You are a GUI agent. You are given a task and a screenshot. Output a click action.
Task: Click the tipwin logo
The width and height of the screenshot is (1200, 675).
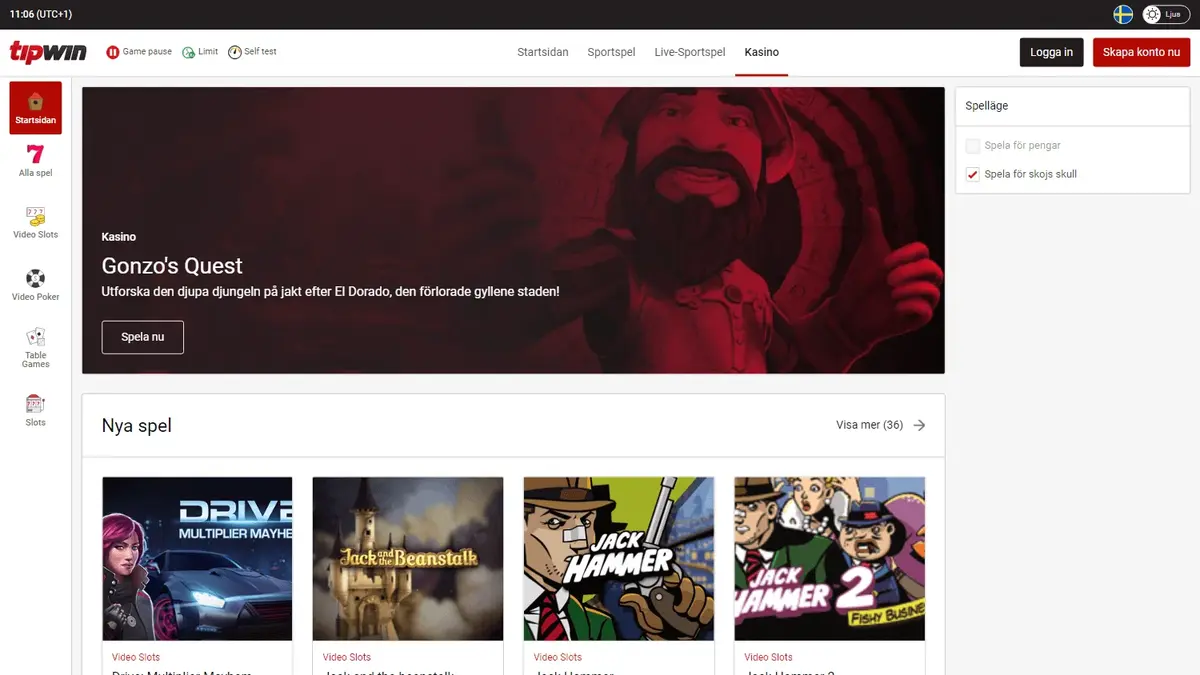tap(48, 52)
